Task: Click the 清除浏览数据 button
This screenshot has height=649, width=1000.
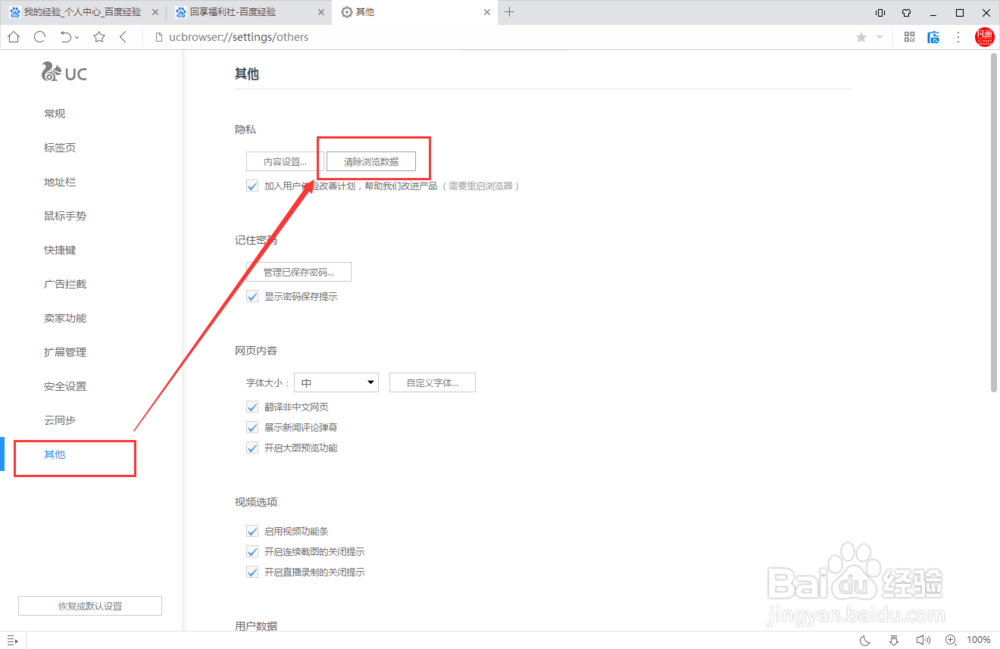Action: tap(373, 160)
